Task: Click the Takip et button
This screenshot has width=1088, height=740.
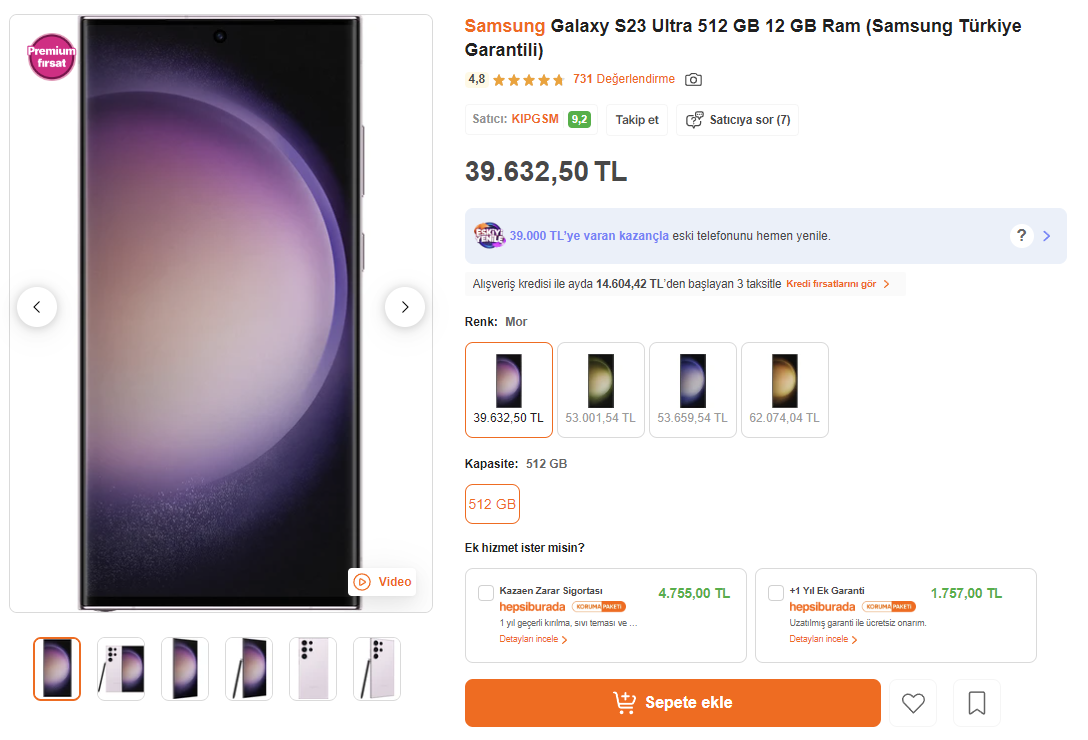Action: click(x=637, y=120)
